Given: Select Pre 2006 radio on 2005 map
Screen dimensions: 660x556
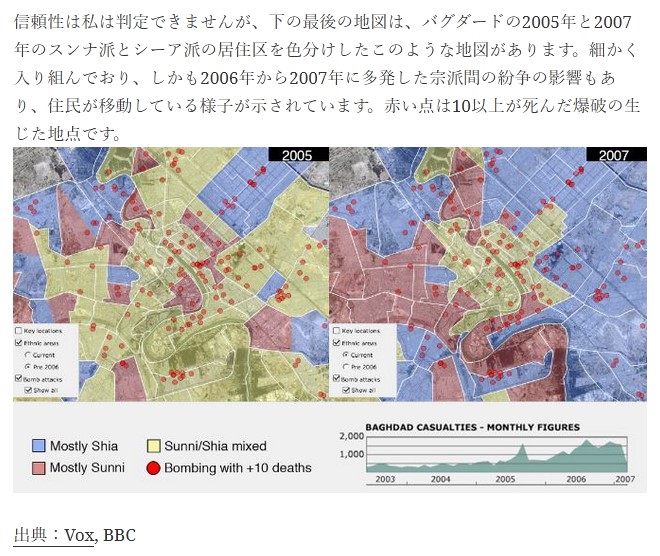Looking at the screenshot, I should [x=28, y=366].
